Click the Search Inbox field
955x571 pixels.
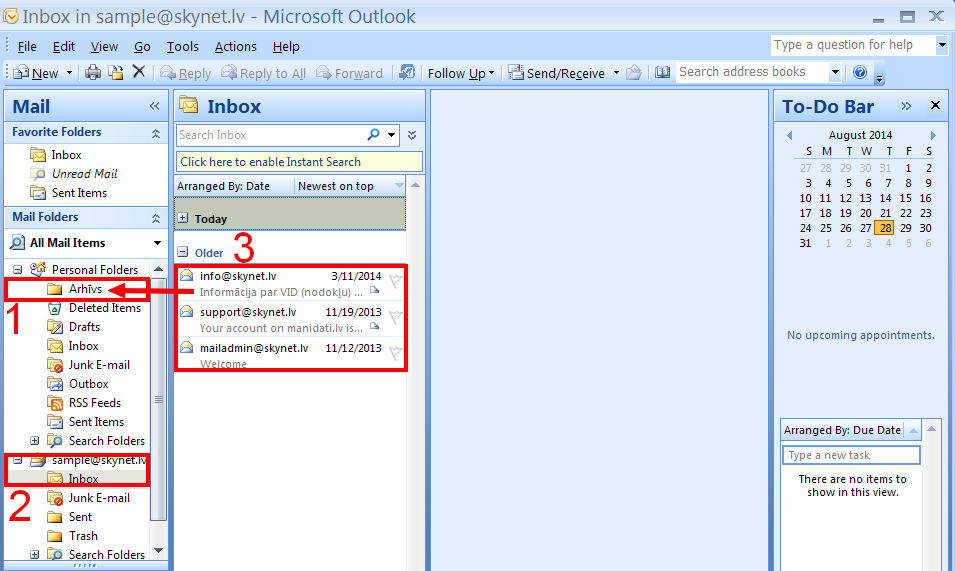coord(268,135)
